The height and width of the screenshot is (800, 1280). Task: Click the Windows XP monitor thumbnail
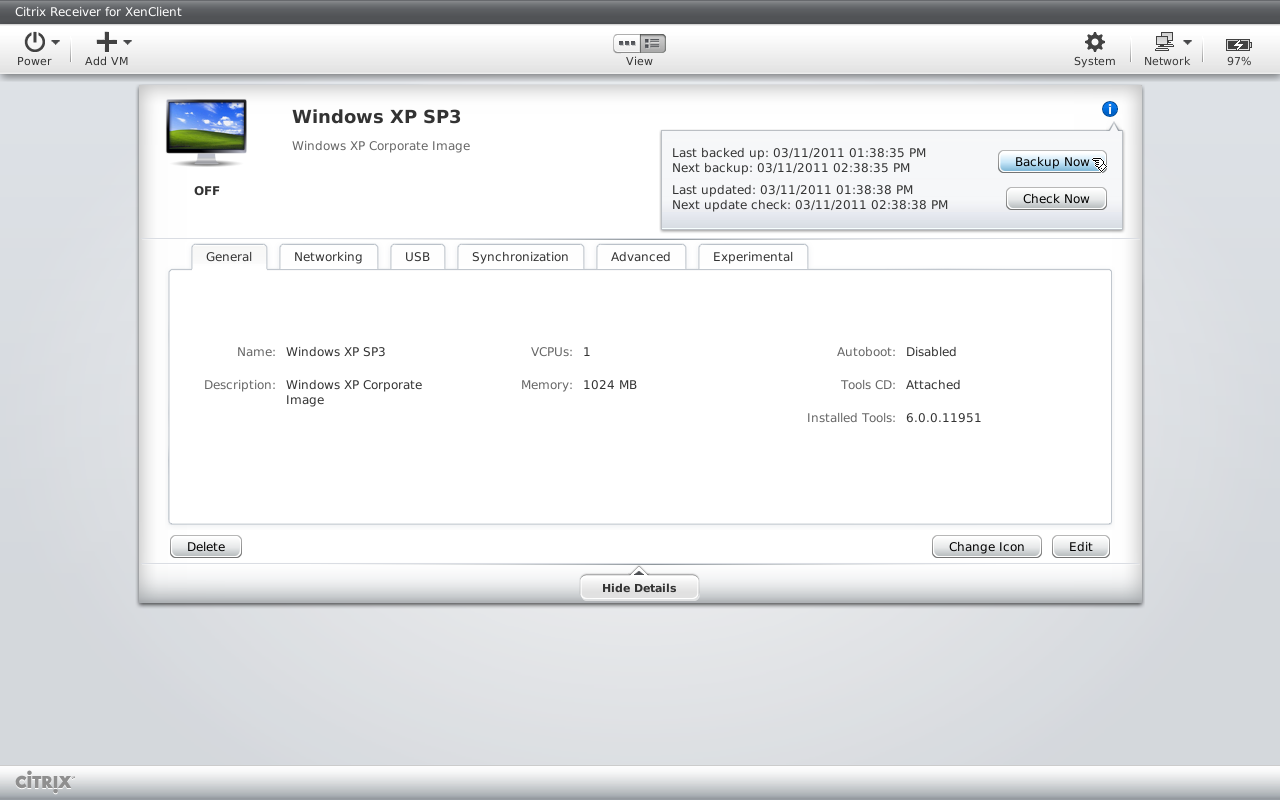click(x=206, y=132)
